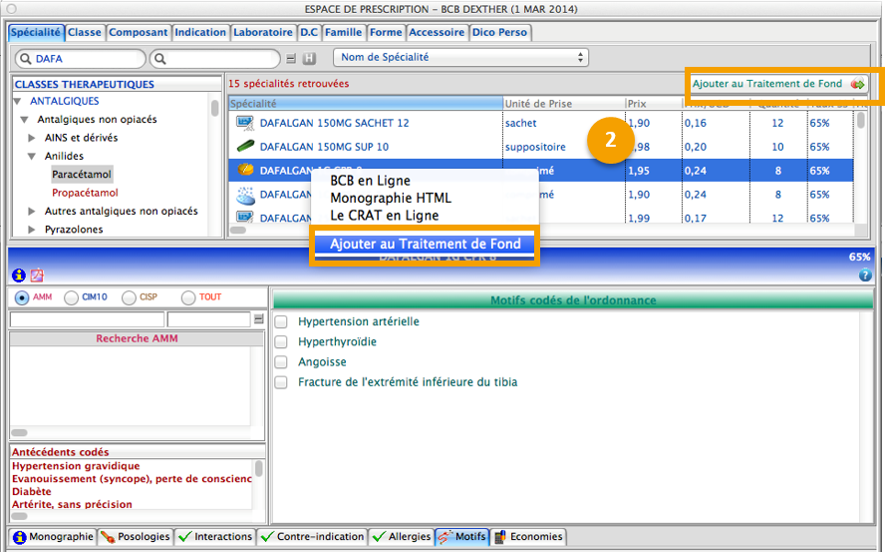Click the pink edit note icon

tap(37, 275)
